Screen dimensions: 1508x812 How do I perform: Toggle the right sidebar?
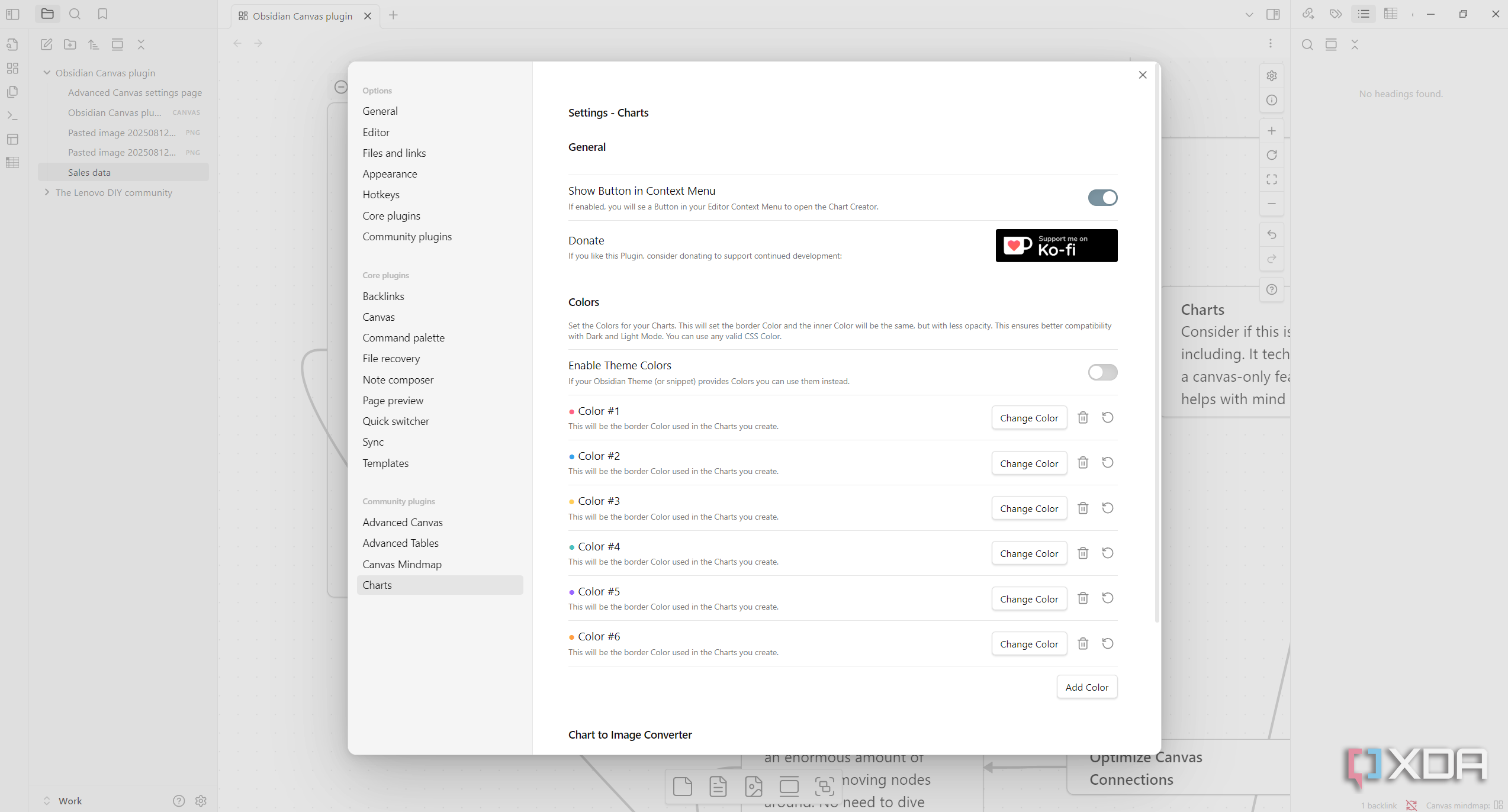1273,15
